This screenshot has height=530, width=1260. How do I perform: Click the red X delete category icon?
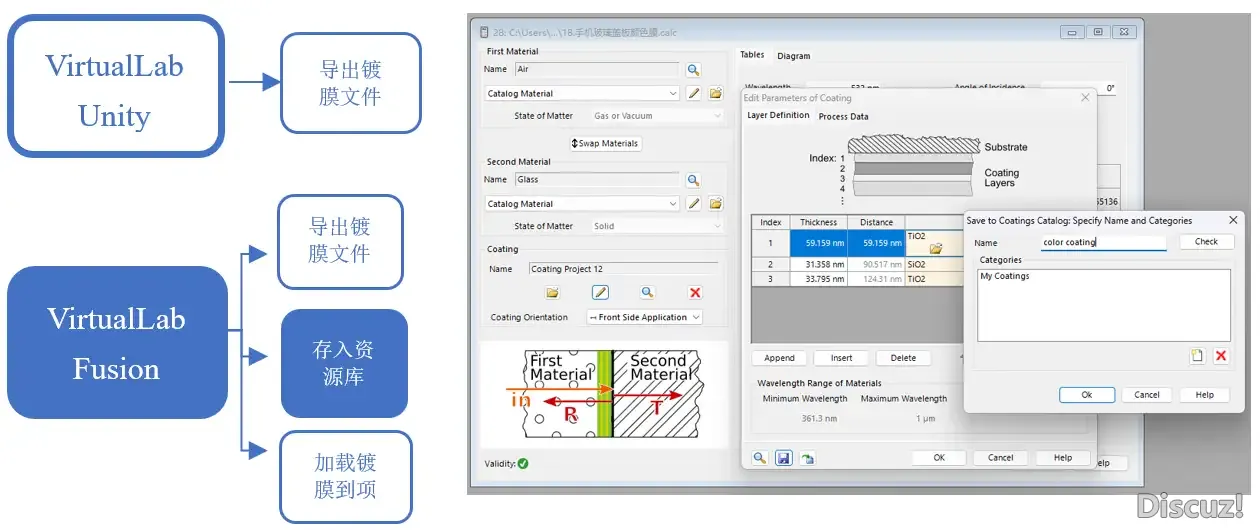point(1221,356)
